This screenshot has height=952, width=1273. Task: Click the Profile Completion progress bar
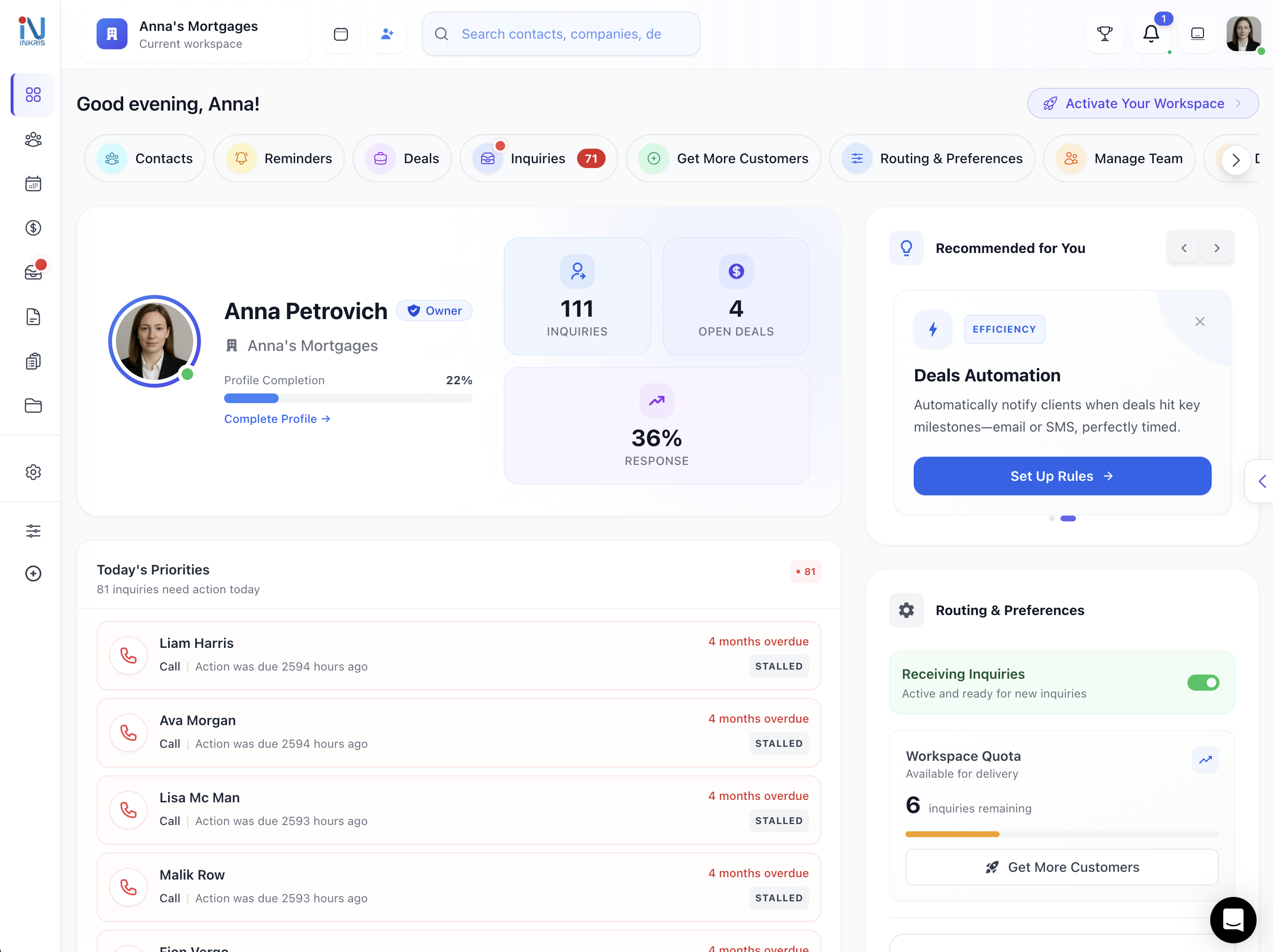point(348,398)
